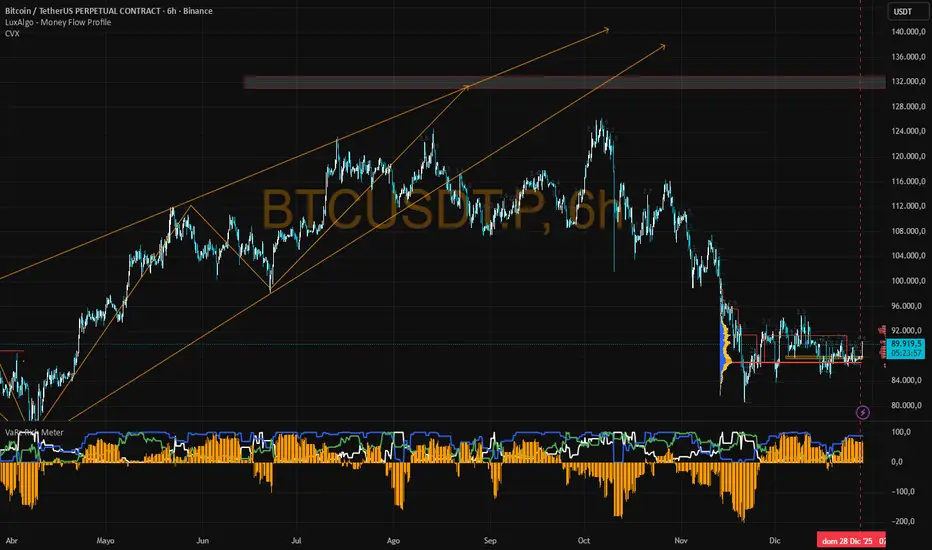Screen dimensions: 932x550
Task: Open the USDT currency selector
Action: click(x=903, y=11)
